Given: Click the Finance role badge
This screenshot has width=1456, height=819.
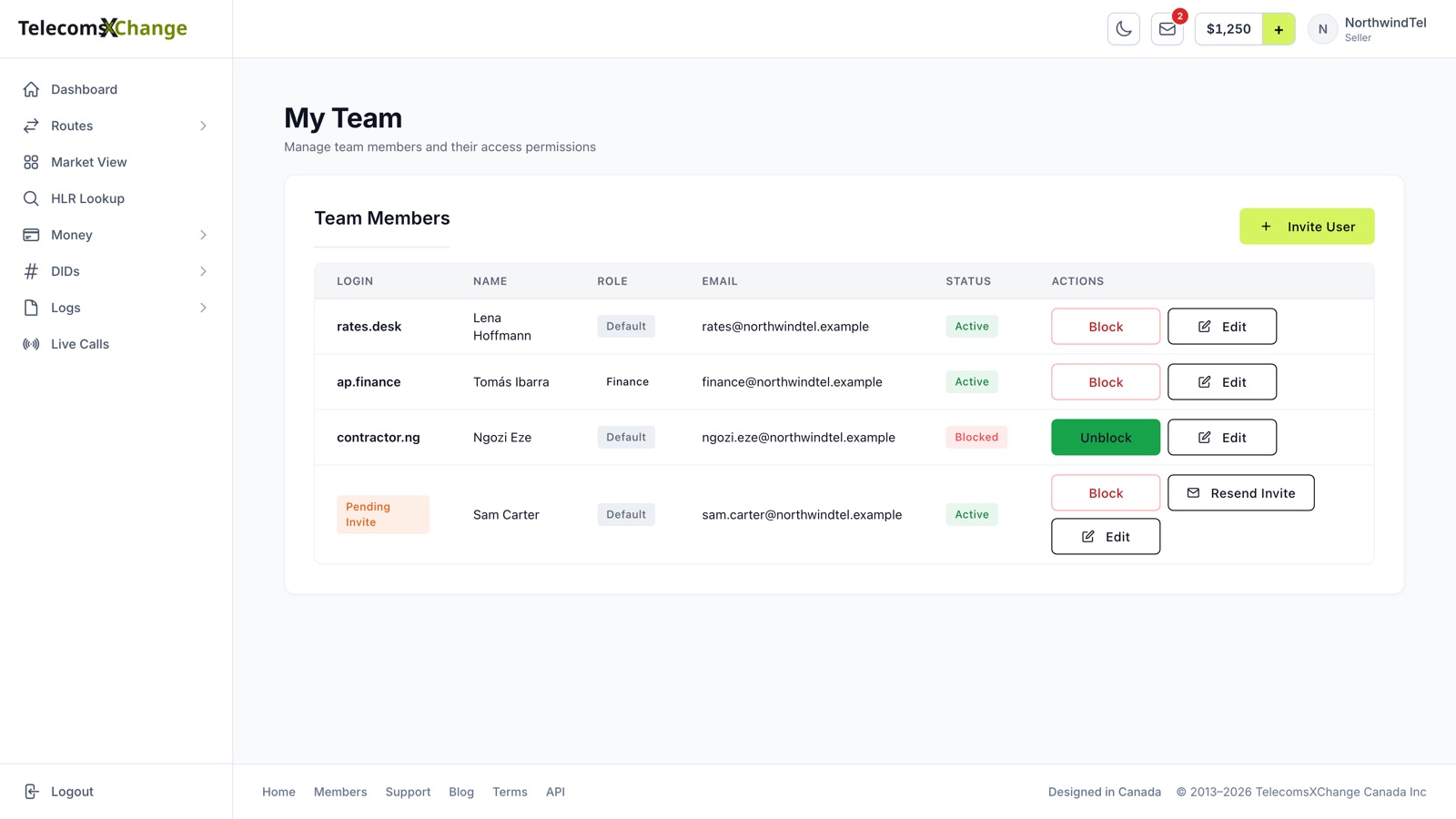Looking at the screenshot, I should (627, 382).
